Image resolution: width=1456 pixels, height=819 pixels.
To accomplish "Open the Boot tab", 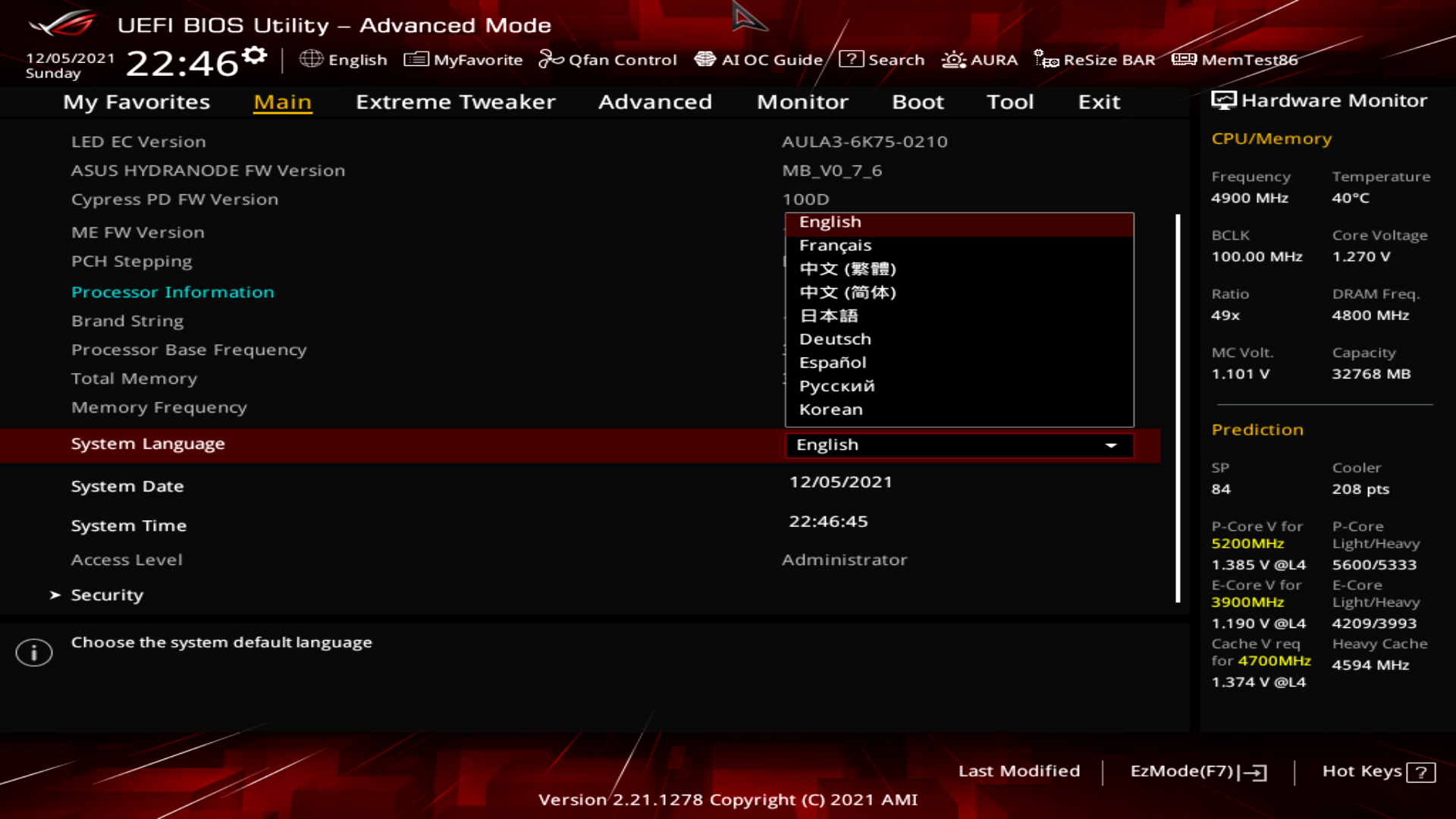I will click(918, 102).
